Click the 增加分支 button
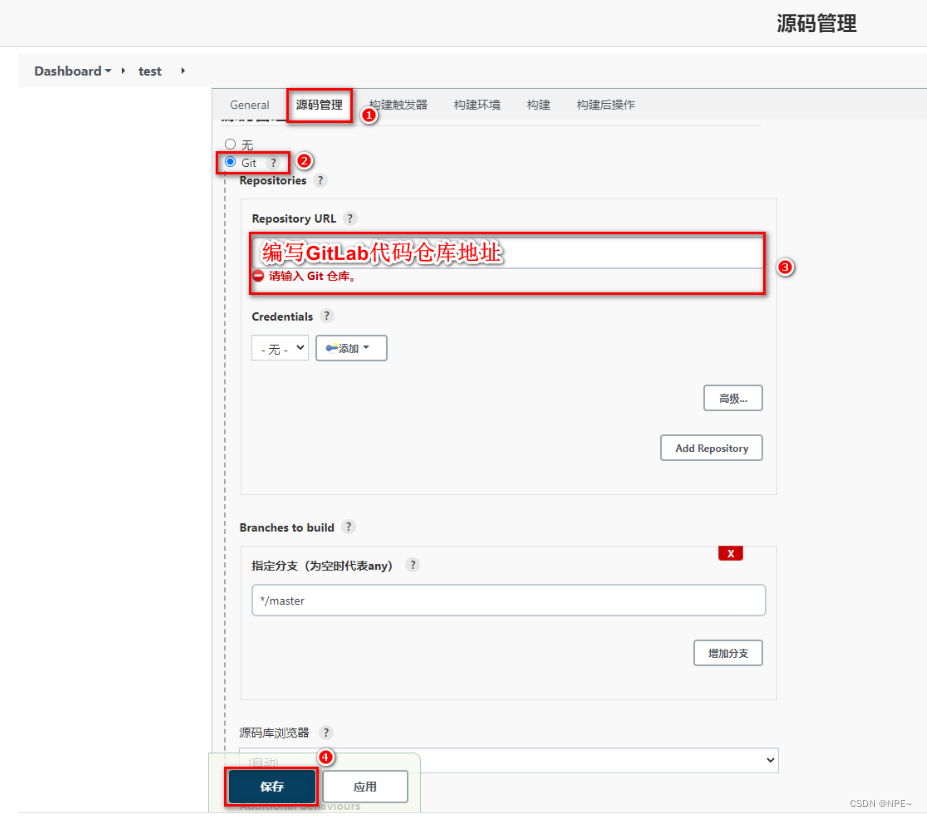The height and width of the screenshot is (817, 927). point(728,653)
